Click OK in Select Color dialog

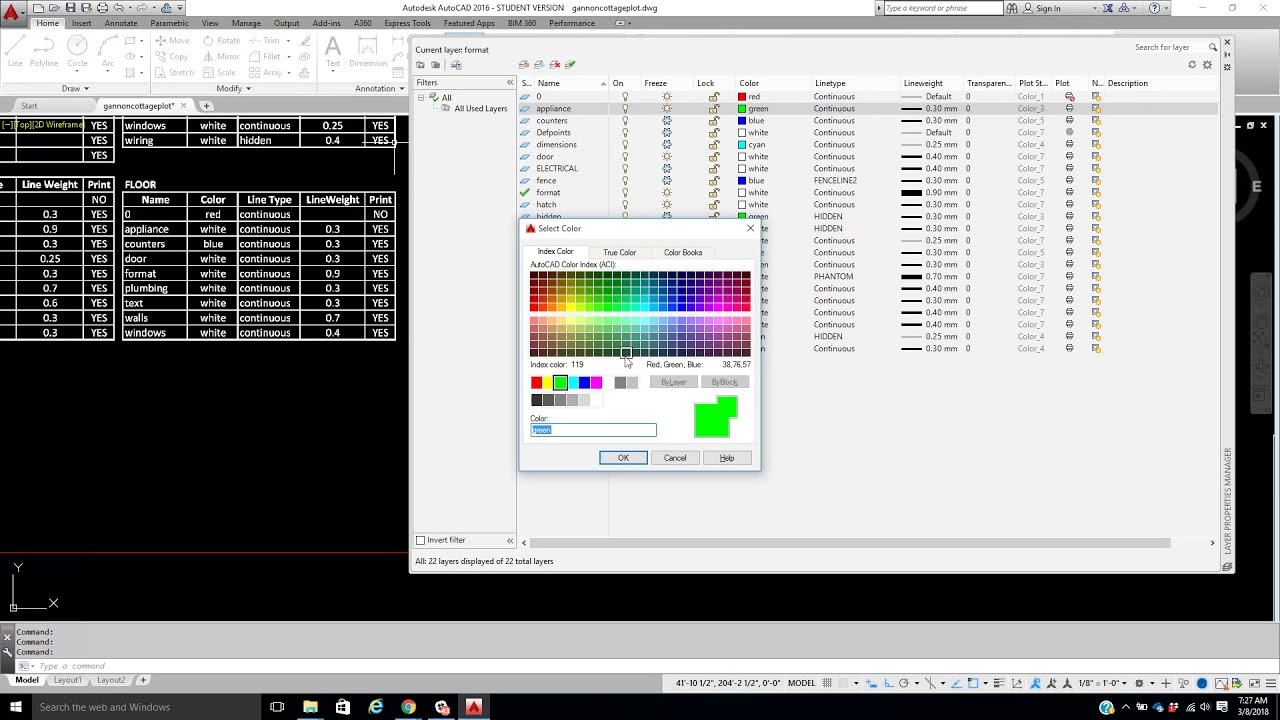[x=623, y=458]
